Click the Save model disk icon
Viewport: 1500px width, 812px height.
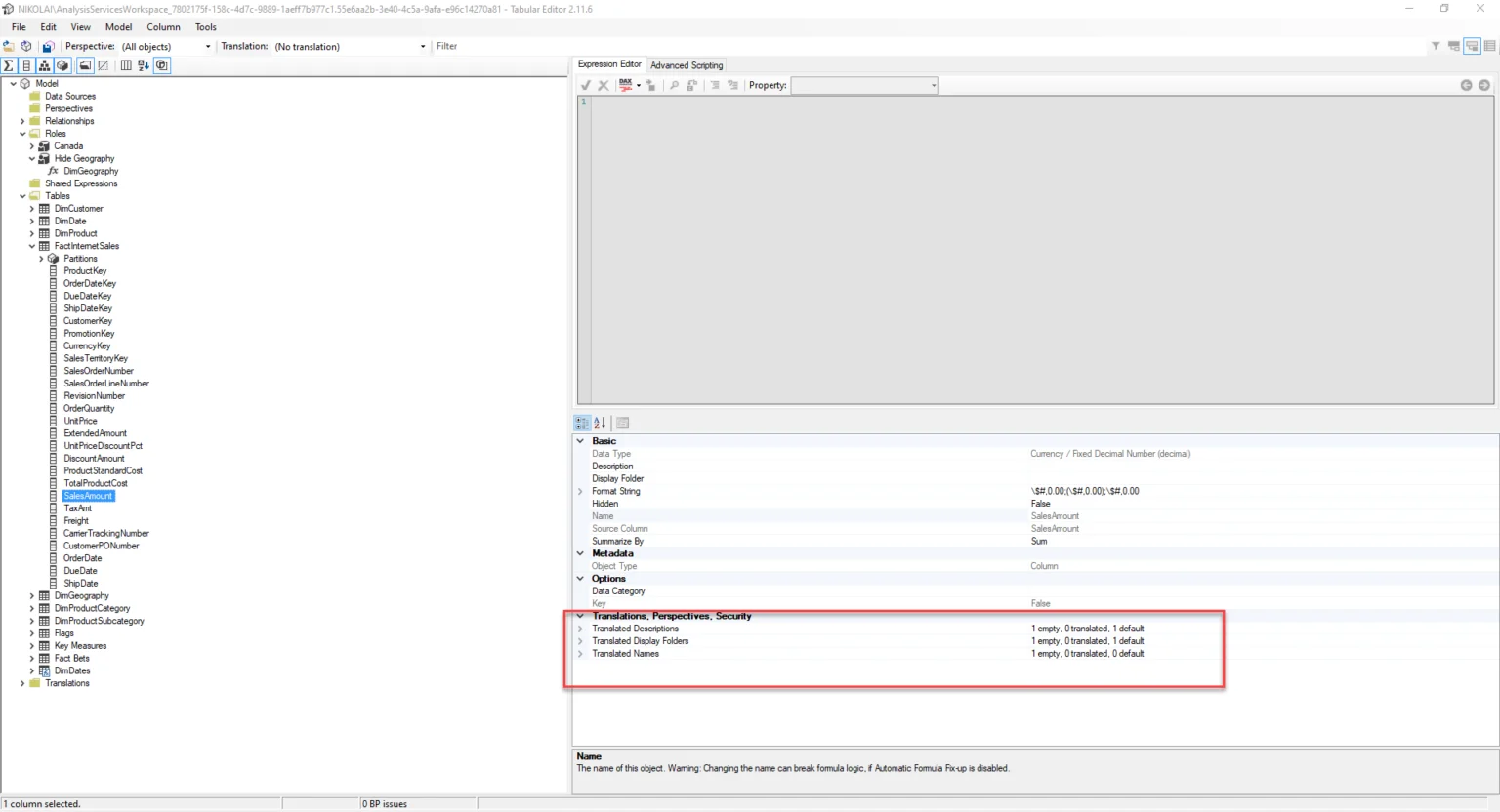click(47, 46)
